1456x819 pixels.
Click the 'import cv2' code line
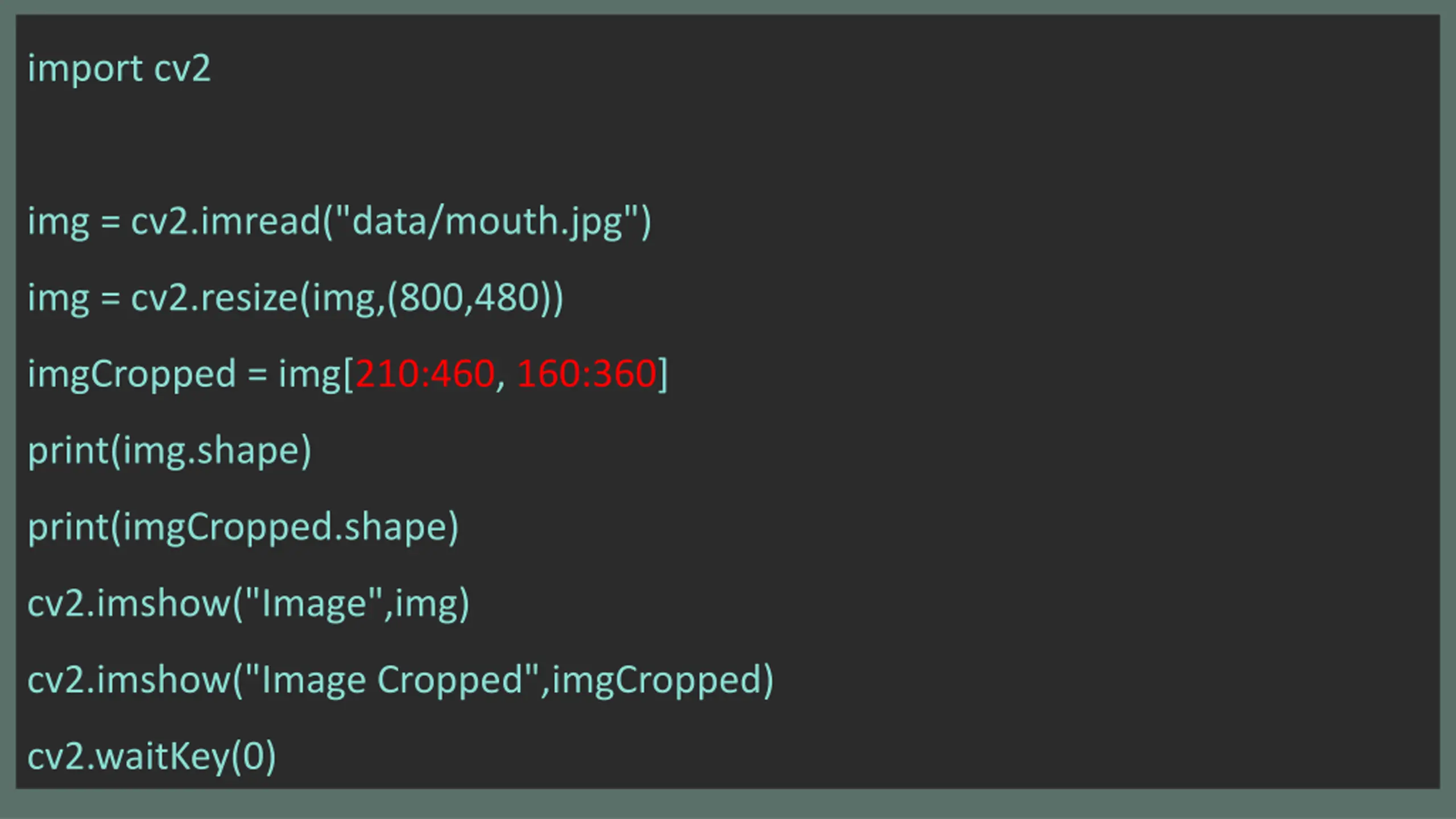pyautogui.click(x=119, y=69)
